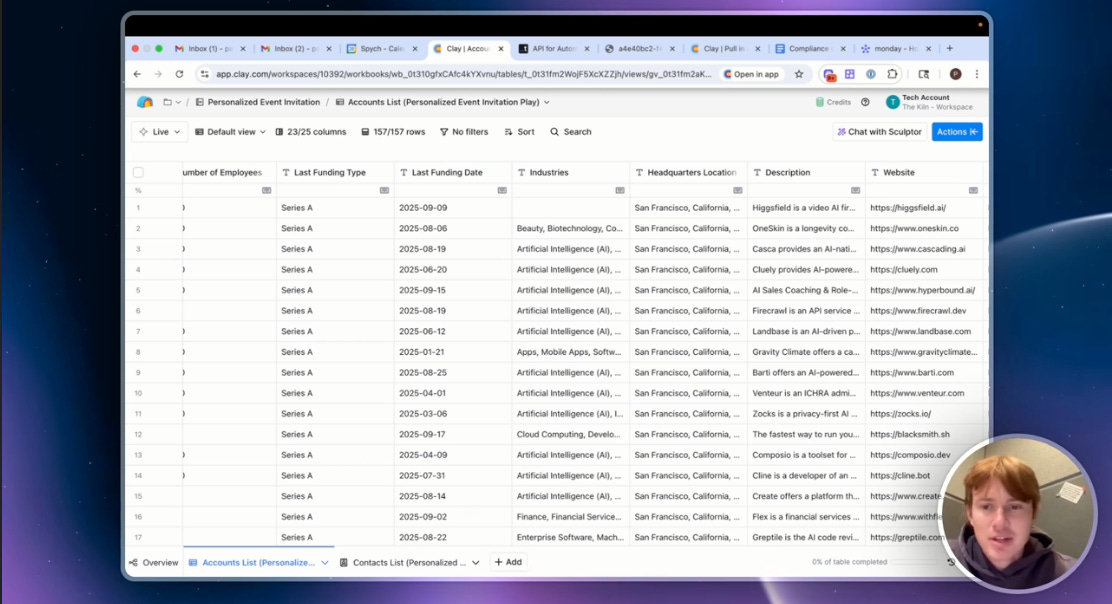Click the 157/157 rows indicator
This screenshot has height=604, width=1112.
[394, 132]
